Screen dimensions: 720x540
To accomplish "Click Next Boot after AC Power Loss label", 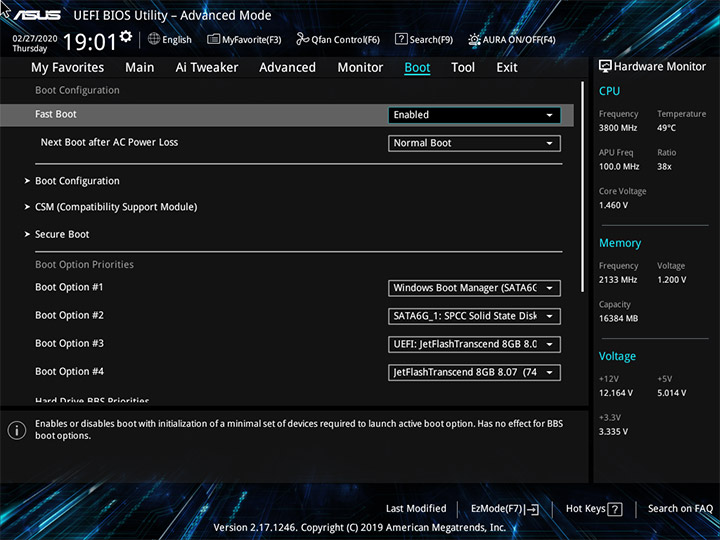I will coord(109,142).
